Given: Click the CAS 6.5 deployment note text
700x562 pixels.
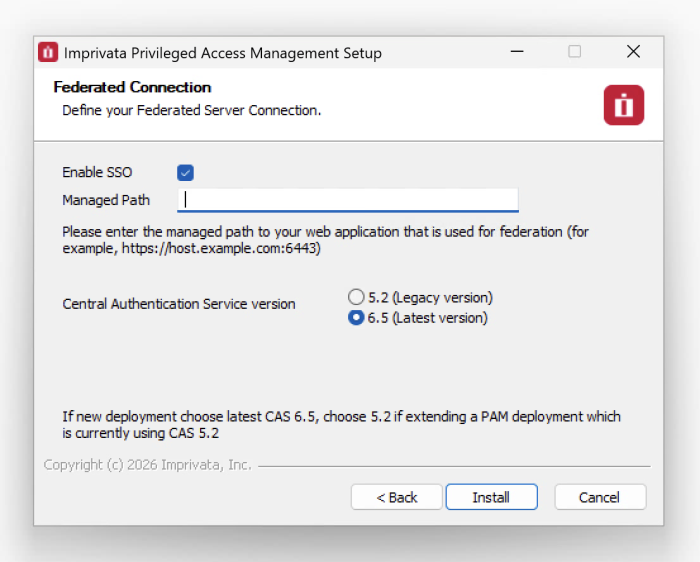Looking at the screenshot, I should pos(340,425).
